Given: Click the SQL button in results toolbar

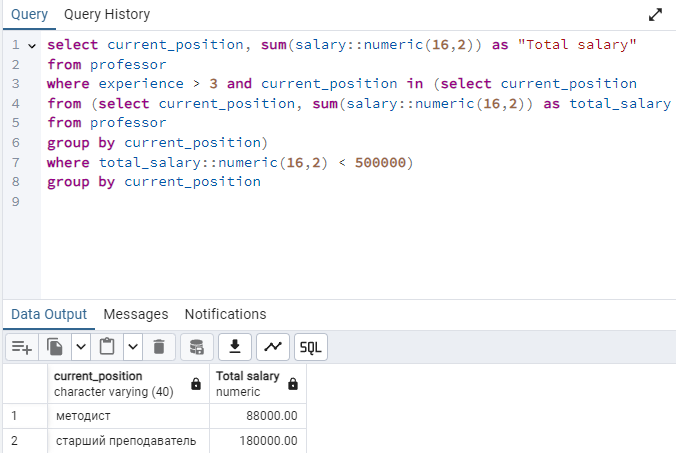Looking at the screenshot, I should [311, 347].
